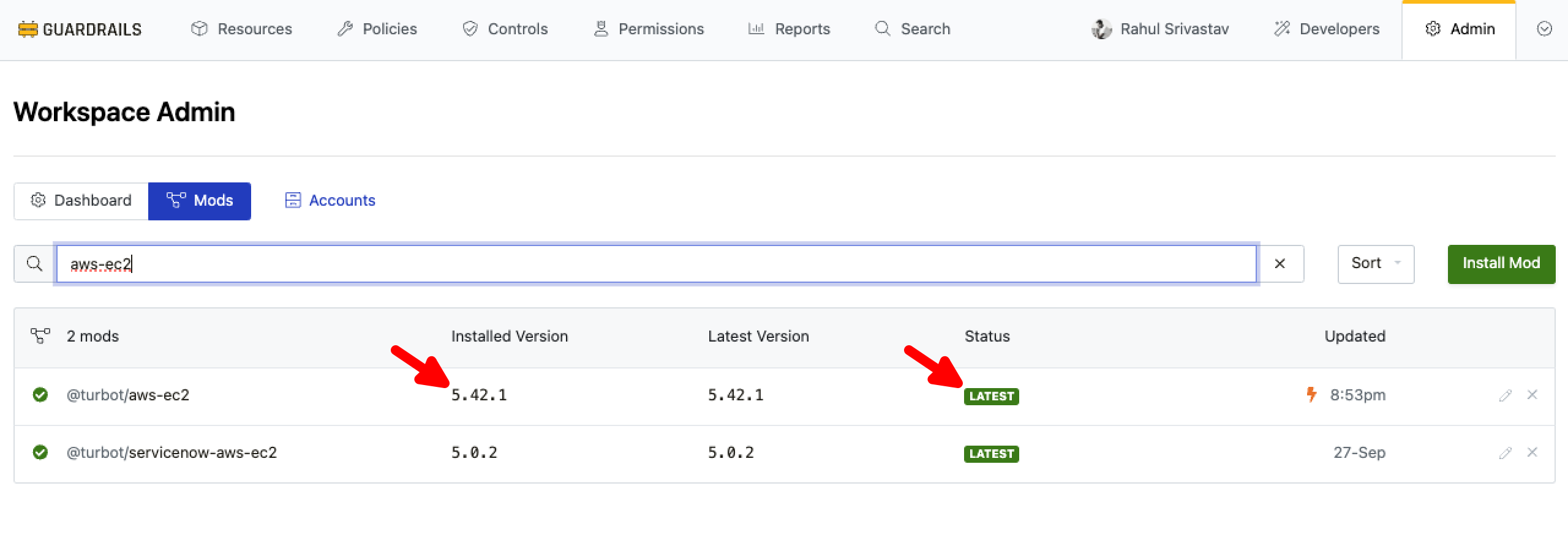Open the Controls section
This screenshot has width=1568, height=535.
(x=505, y=29)
